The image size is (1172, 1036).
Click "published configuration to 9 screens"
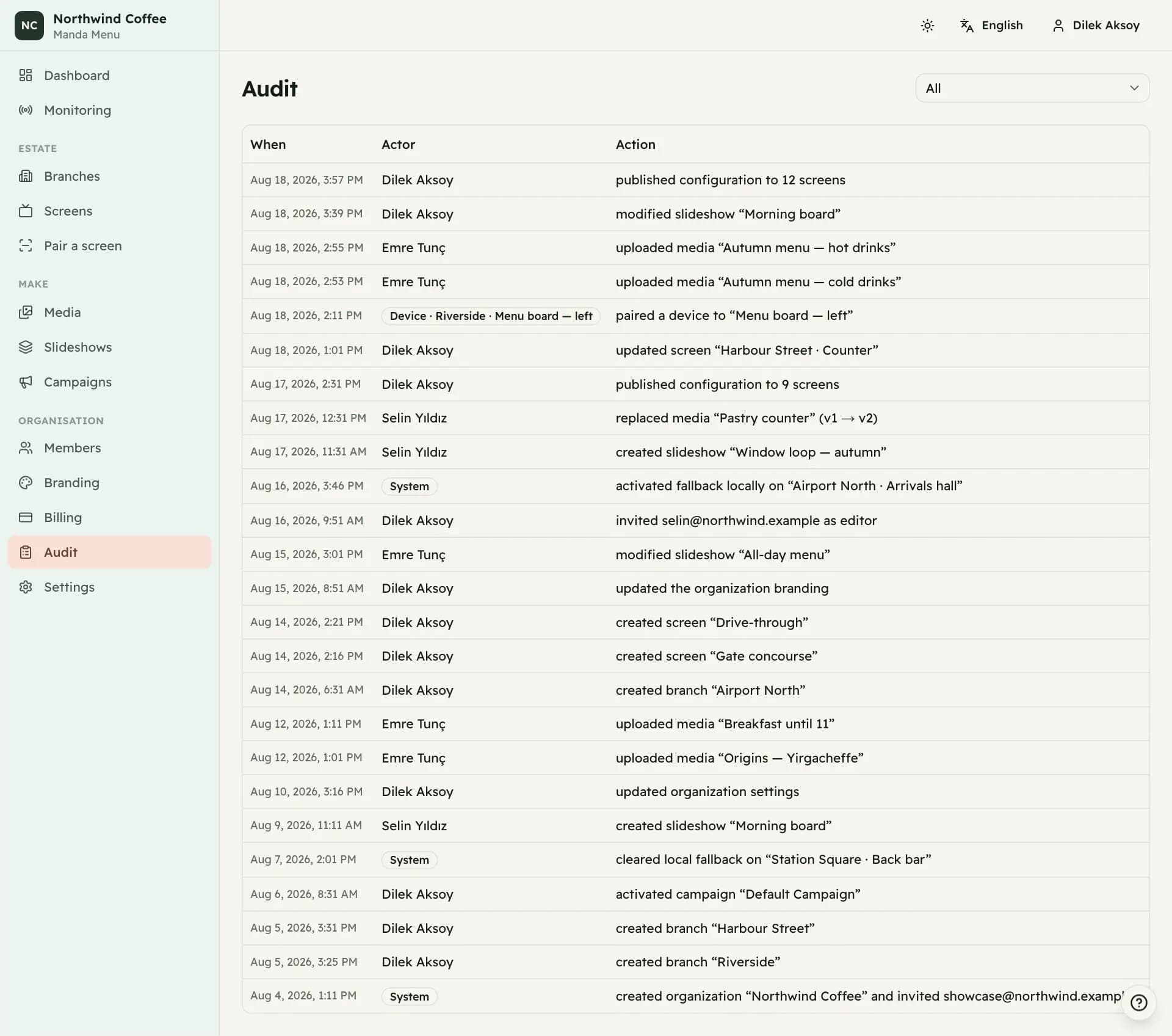[727, 384]
